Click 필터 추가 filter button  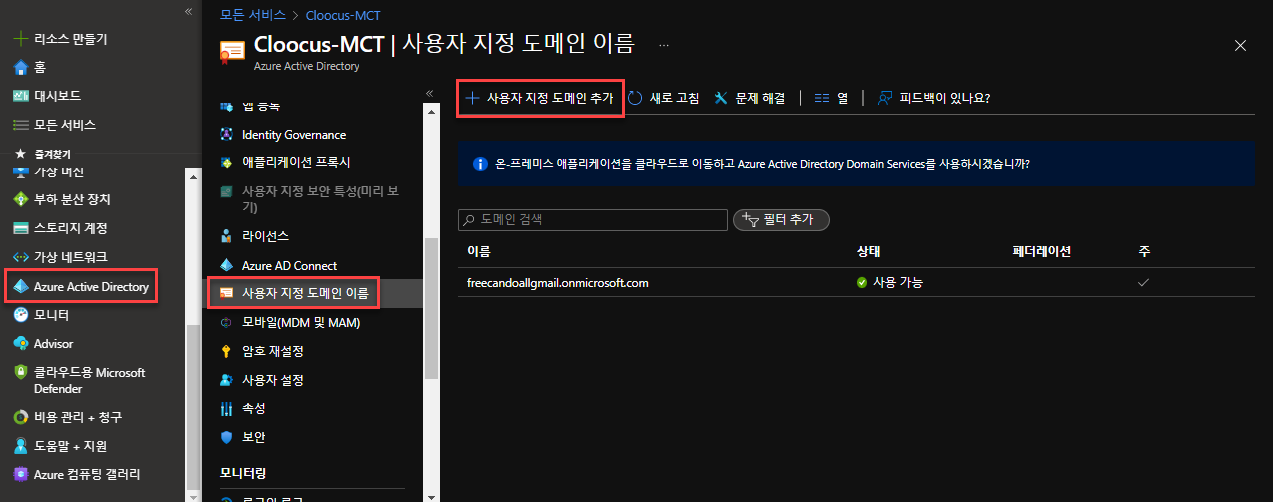782,219
